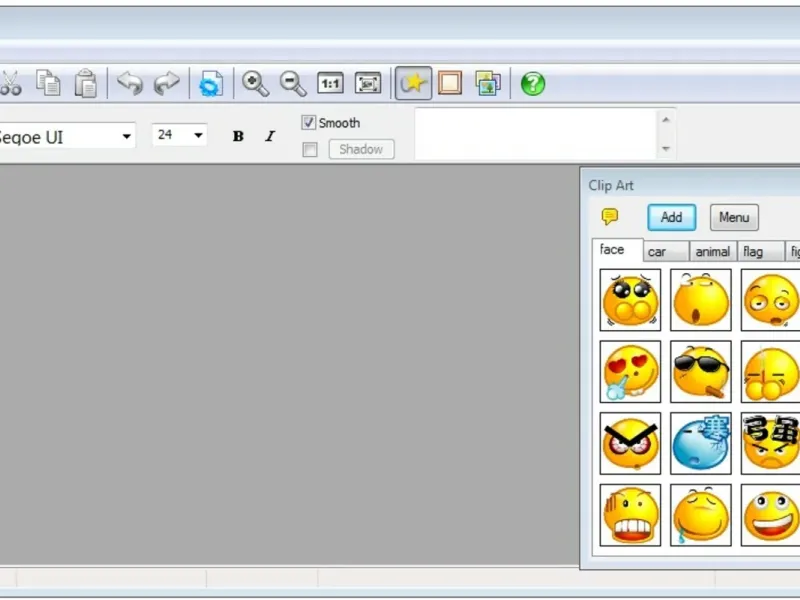Set view to actual size 1:1
800x600 pixels.
[330, 83]
